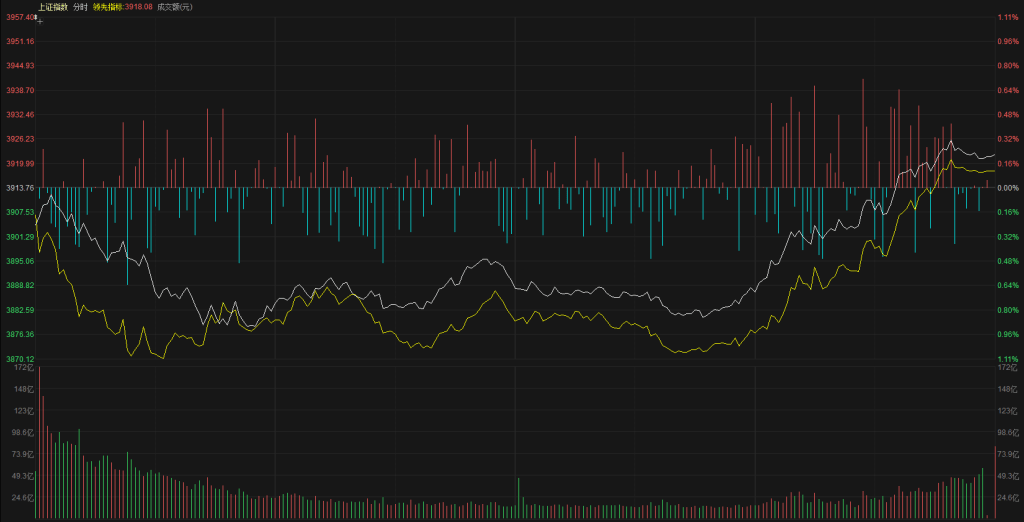Select the red 0.64% label on right axis
This screenshot has height=522, width=1024.
[1006, 90]
